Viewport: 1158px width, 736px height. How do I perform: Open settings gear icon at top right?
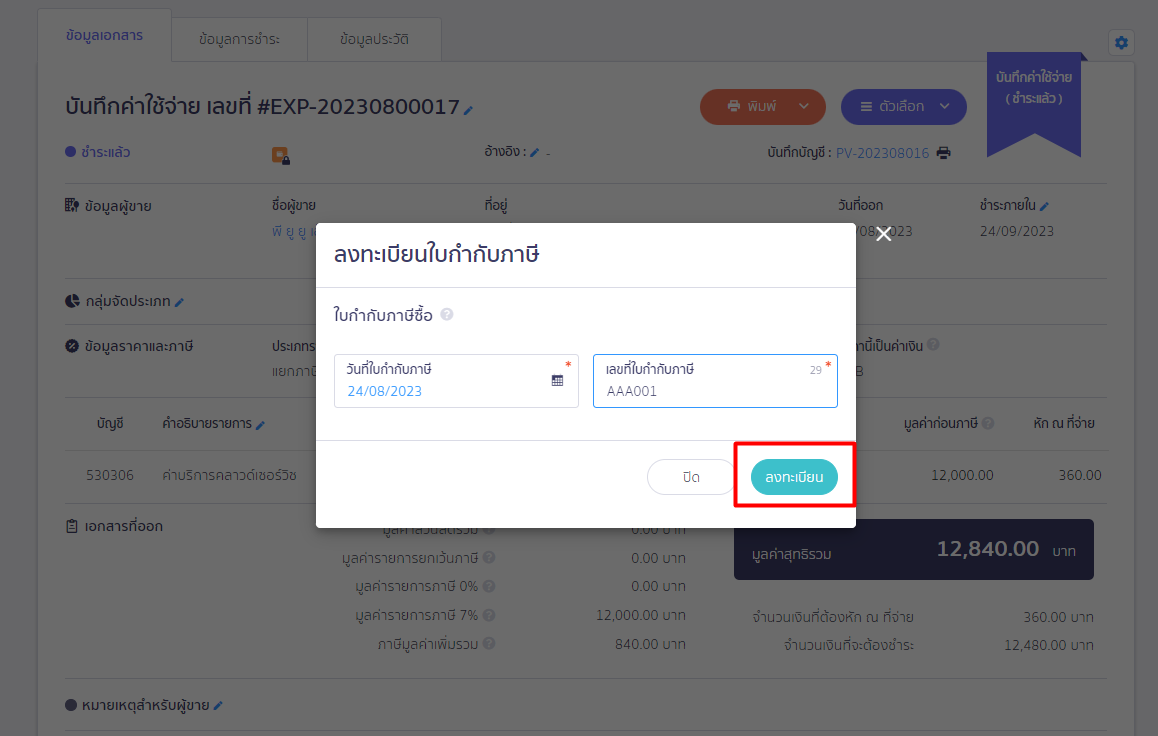point(1121,42)
